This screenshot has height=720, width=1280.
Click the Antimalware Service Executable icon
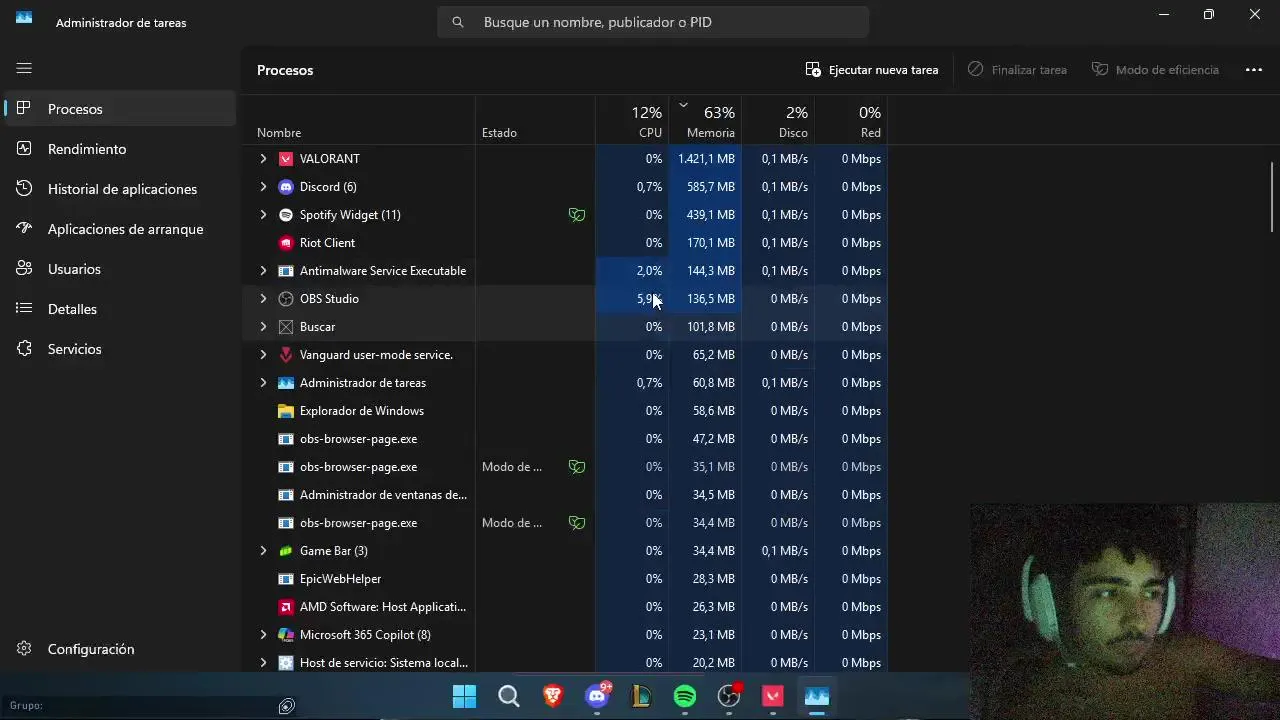pyautogui.click(x=286, y=271)
